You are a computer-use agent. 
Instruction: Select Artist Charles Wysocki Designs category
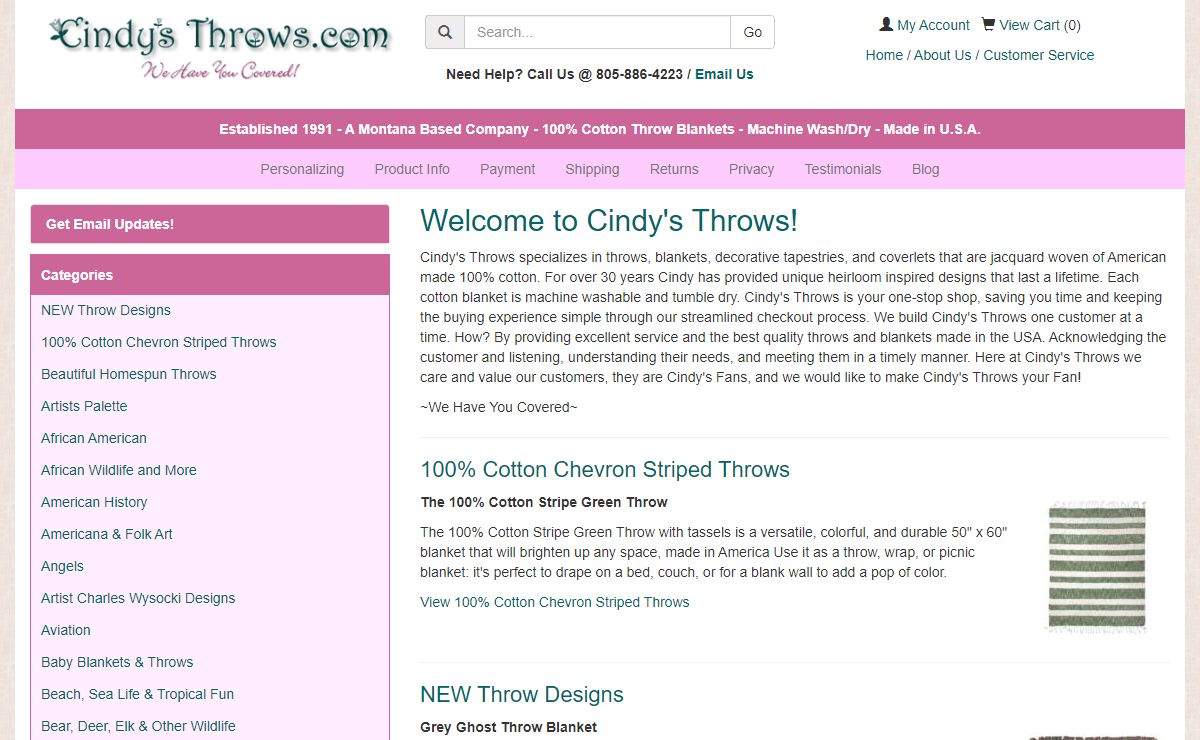click(138, 598)
